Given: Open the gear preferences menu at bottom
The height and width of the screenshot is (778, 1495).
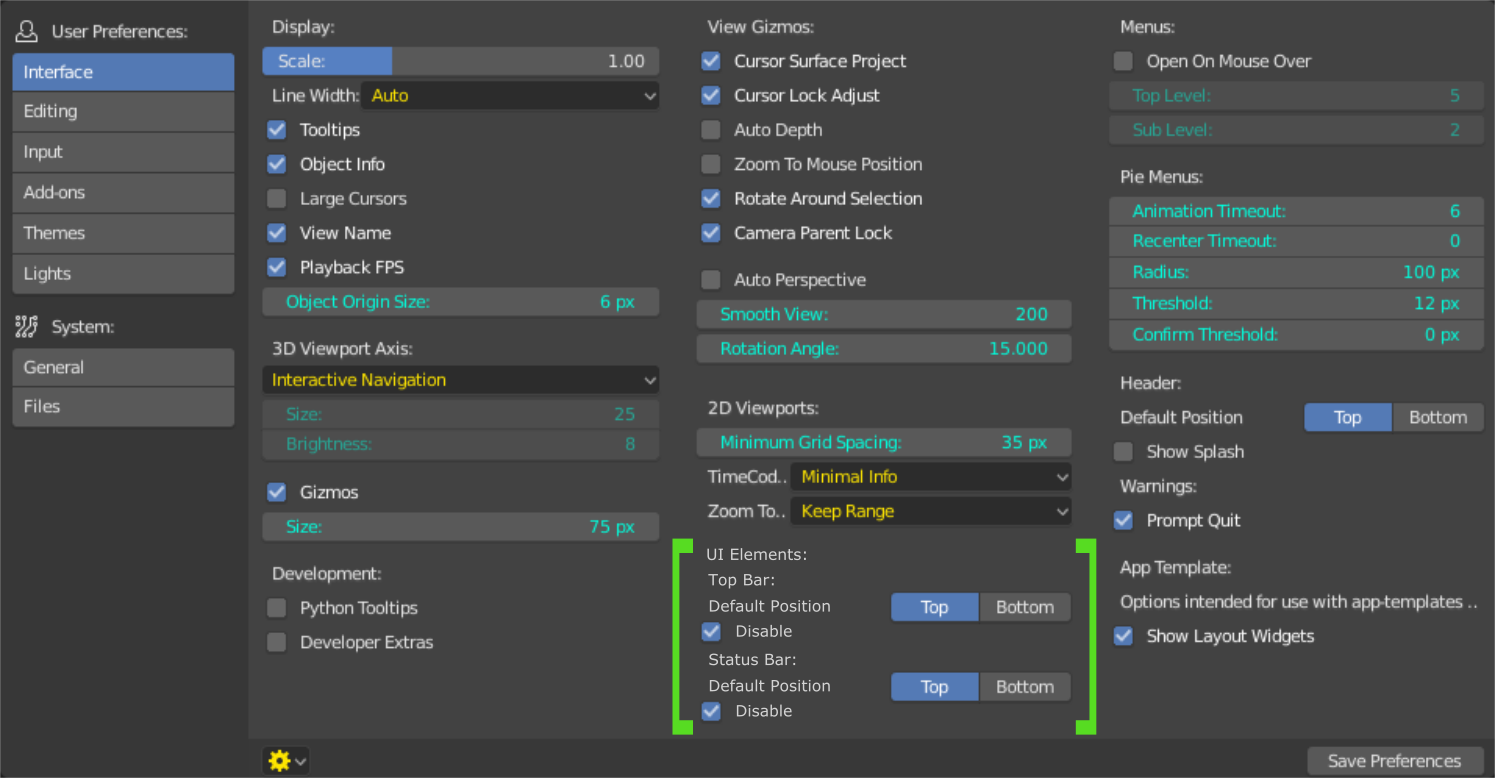Looking at the screenshot, I should [286, 761].
